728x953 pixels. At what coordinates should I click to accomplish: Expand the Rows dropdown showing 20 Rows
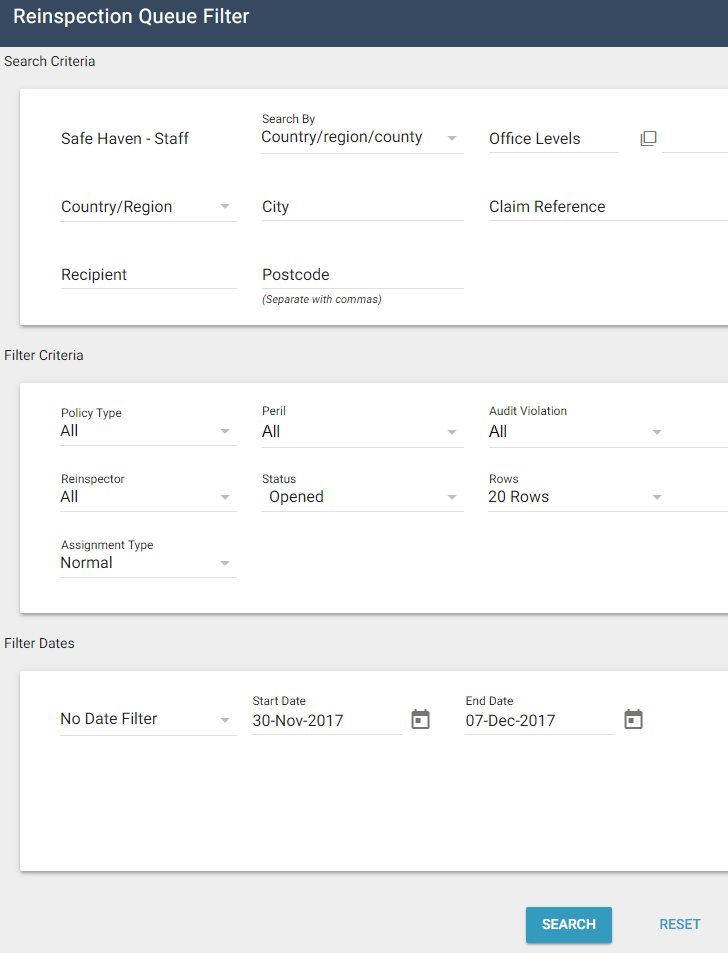click(576, 497)
